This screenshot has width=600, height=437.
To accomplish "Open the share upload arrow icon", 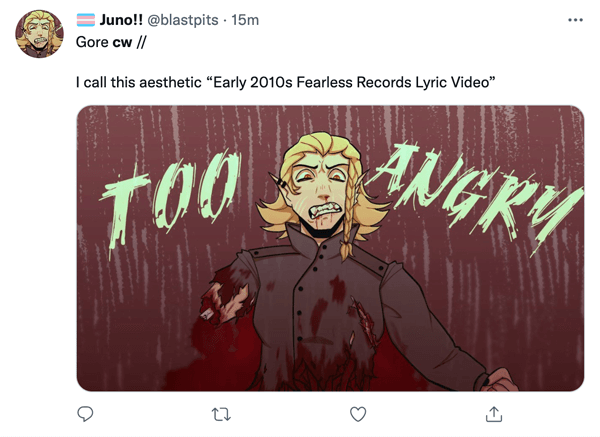I will tap(494, 414).
